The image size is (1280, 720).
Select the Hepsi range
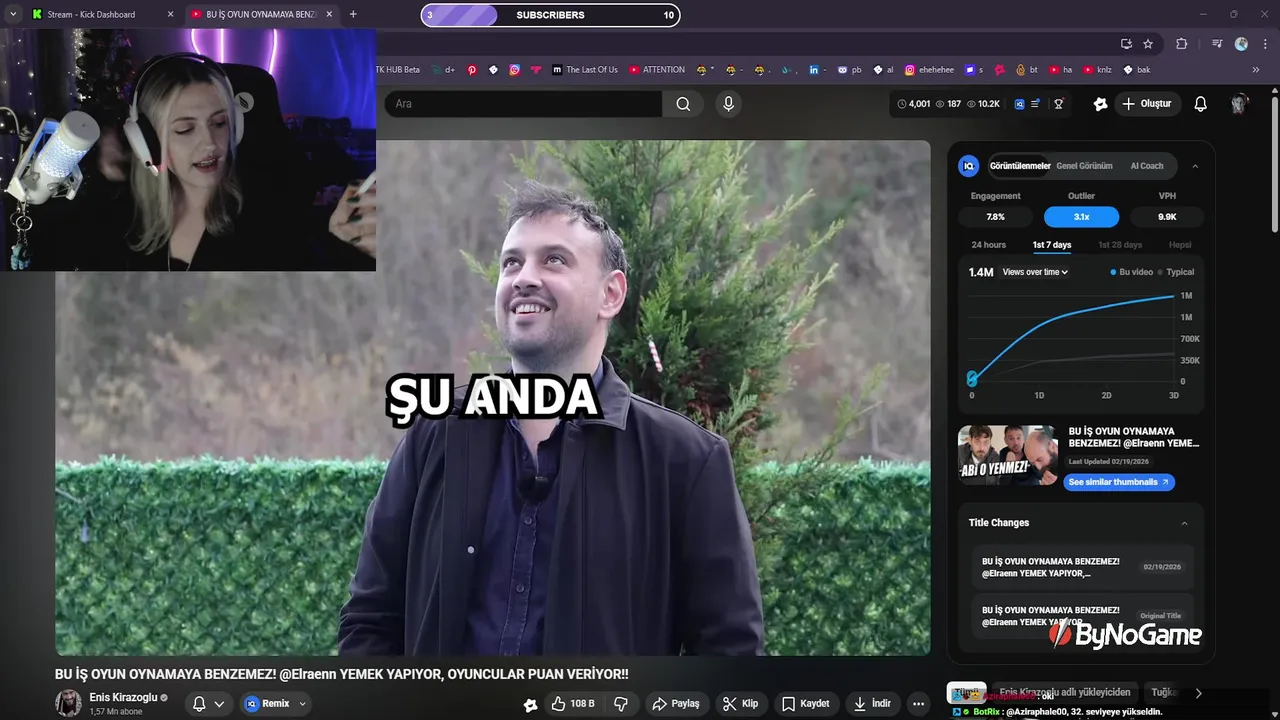click(x=1180, y=245)
